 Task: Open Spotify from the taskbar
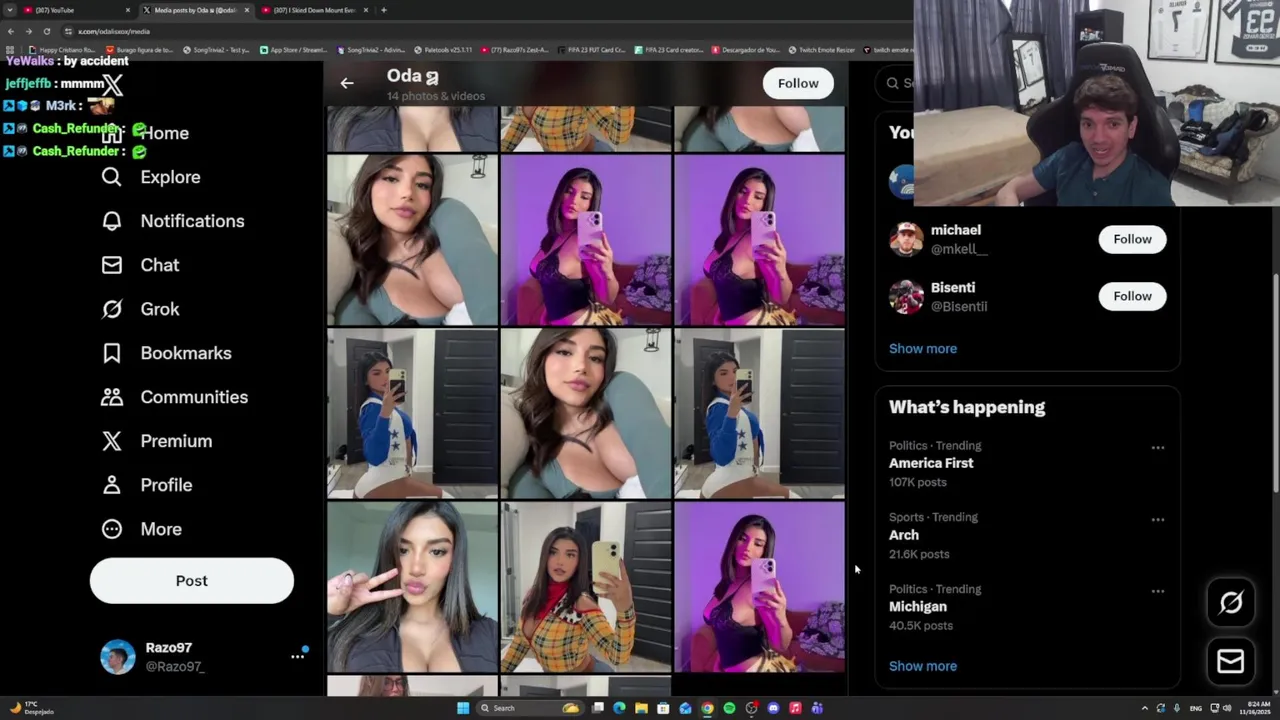[x=729, y=708]
